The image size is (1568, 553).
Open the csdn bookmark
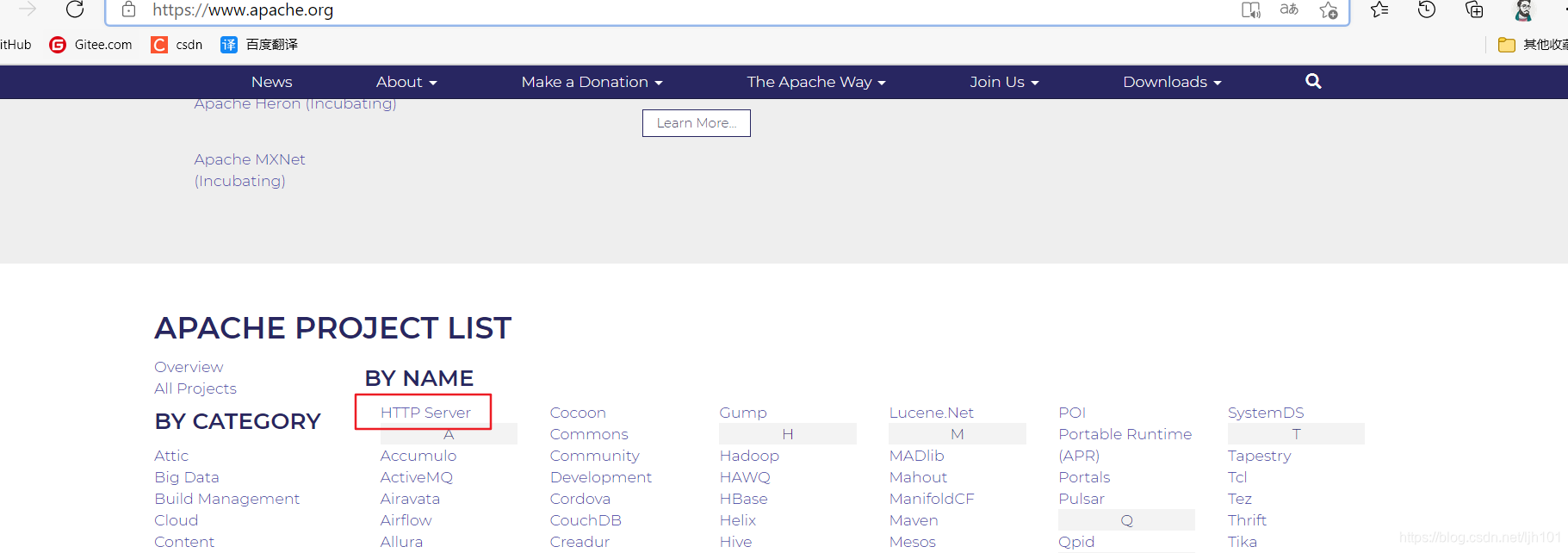click(x=177, y=45)
